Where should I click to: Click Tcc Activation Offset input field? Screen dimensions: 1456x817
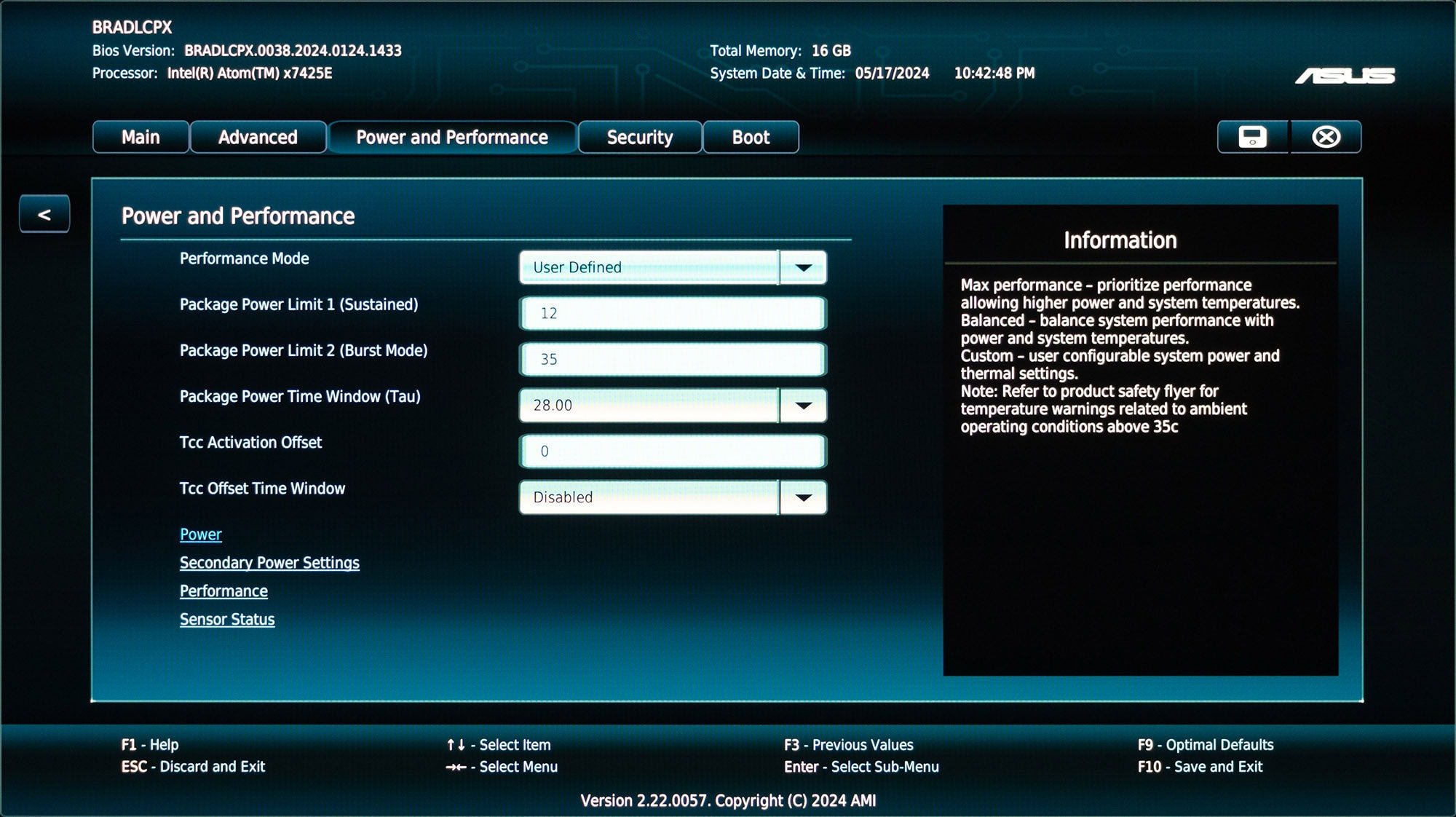(x=672, y=450)
